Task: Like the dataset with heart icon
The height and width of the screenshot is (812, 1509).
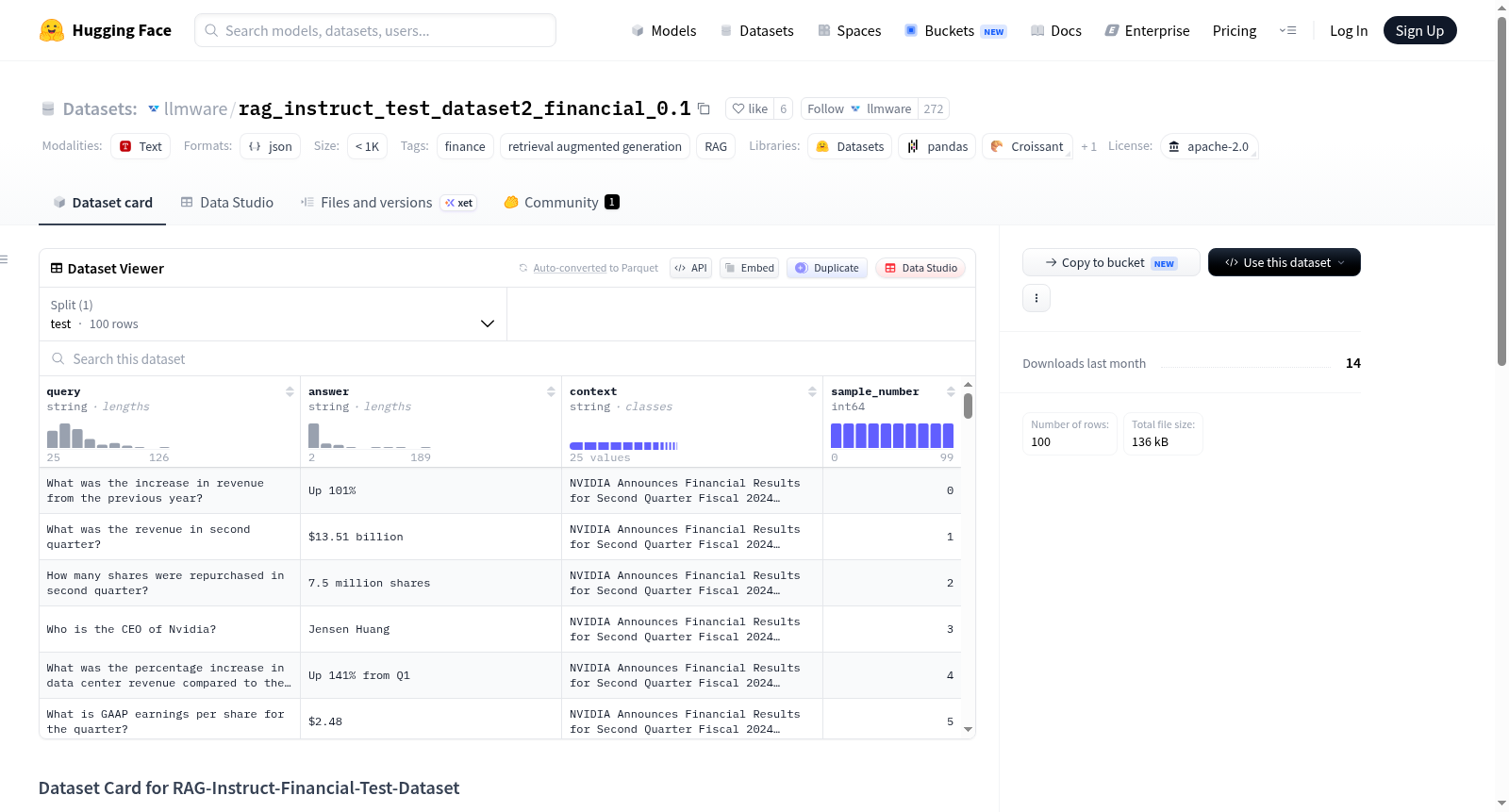Action: click(750, 108)
